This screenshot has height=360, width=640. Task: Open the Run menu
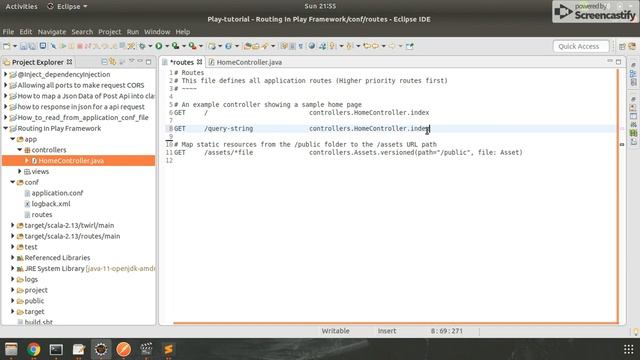133,32
